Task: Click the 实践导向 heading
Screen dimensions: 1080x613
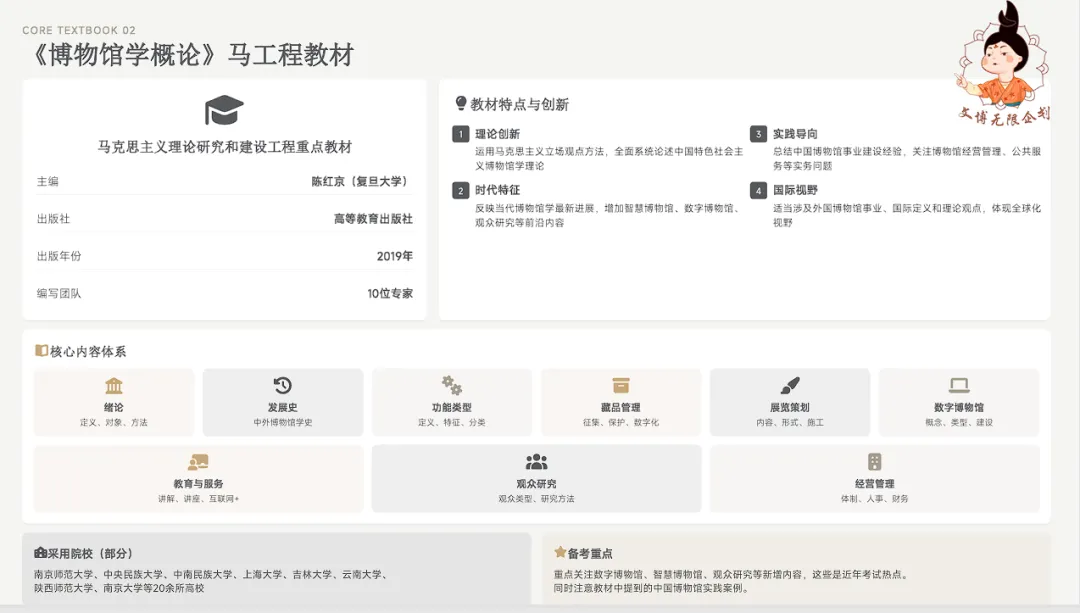Action: coord(795,134)
